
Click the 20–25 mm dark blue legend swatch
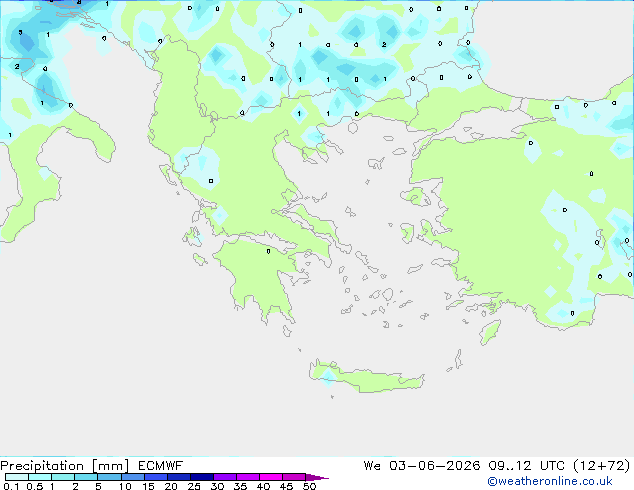click(179, 477)
